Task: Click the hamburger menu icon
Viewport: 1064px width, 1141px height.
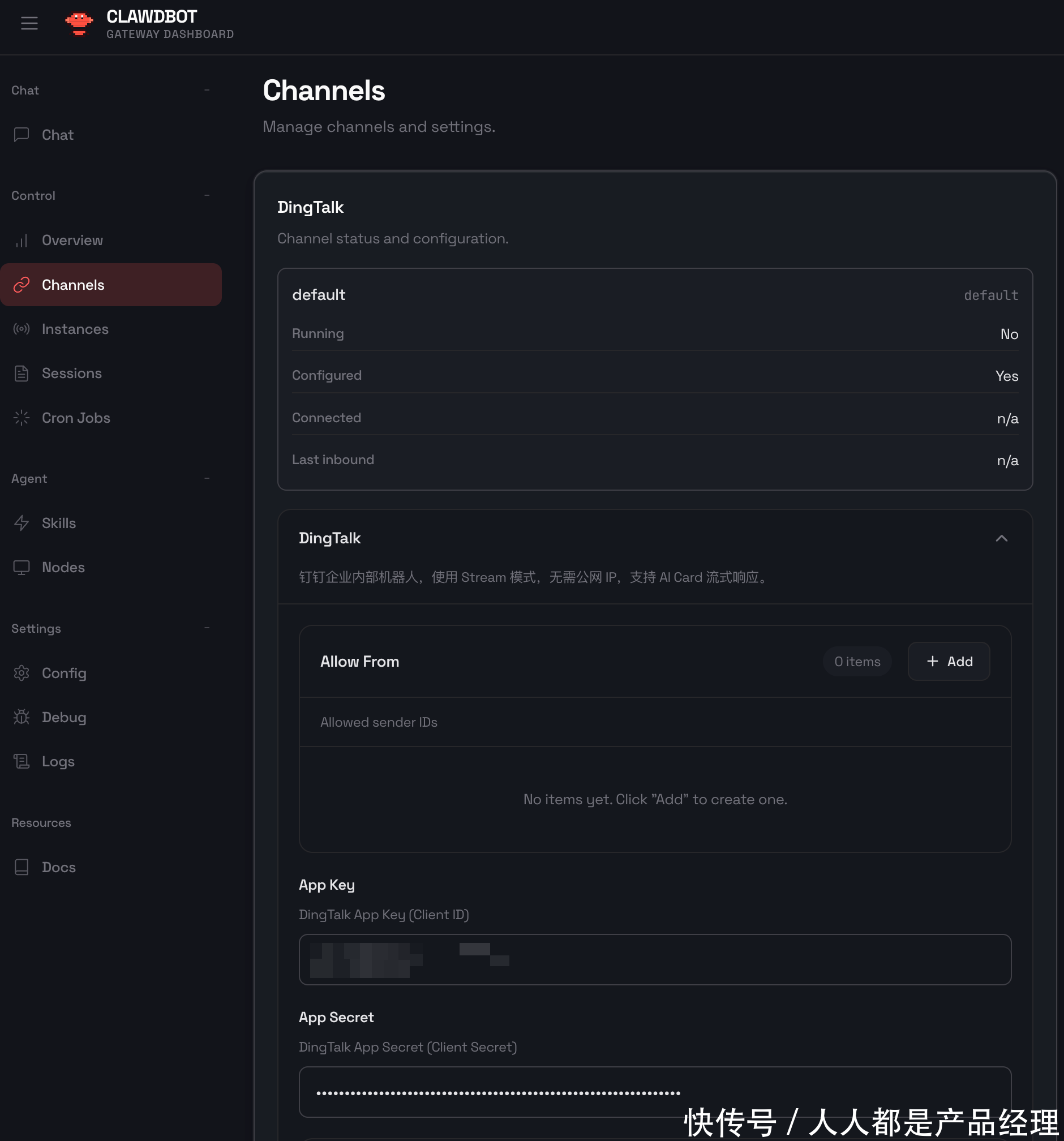Action: click(29, 24)
